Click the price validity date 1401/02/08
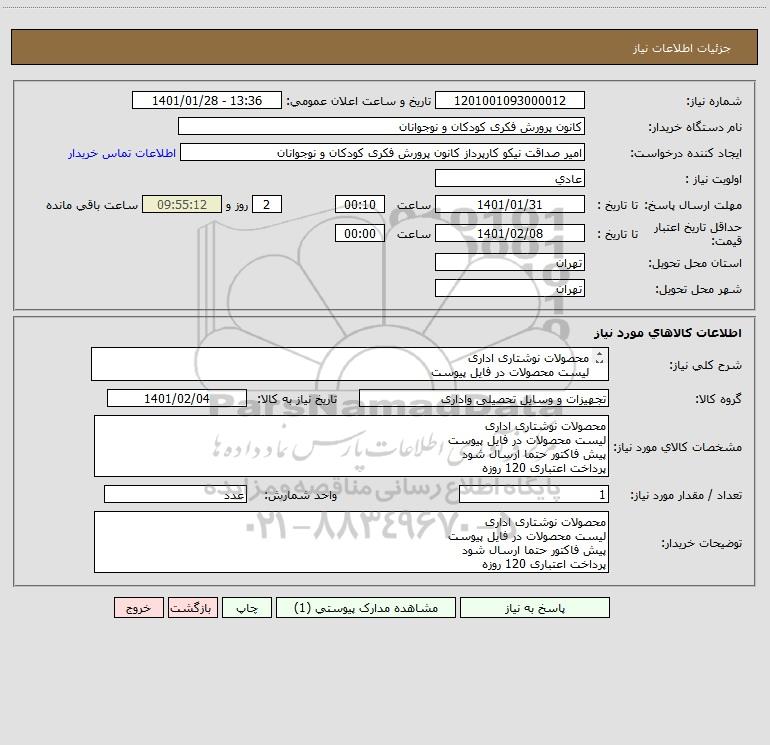The image size is (770, 745). 510,233
